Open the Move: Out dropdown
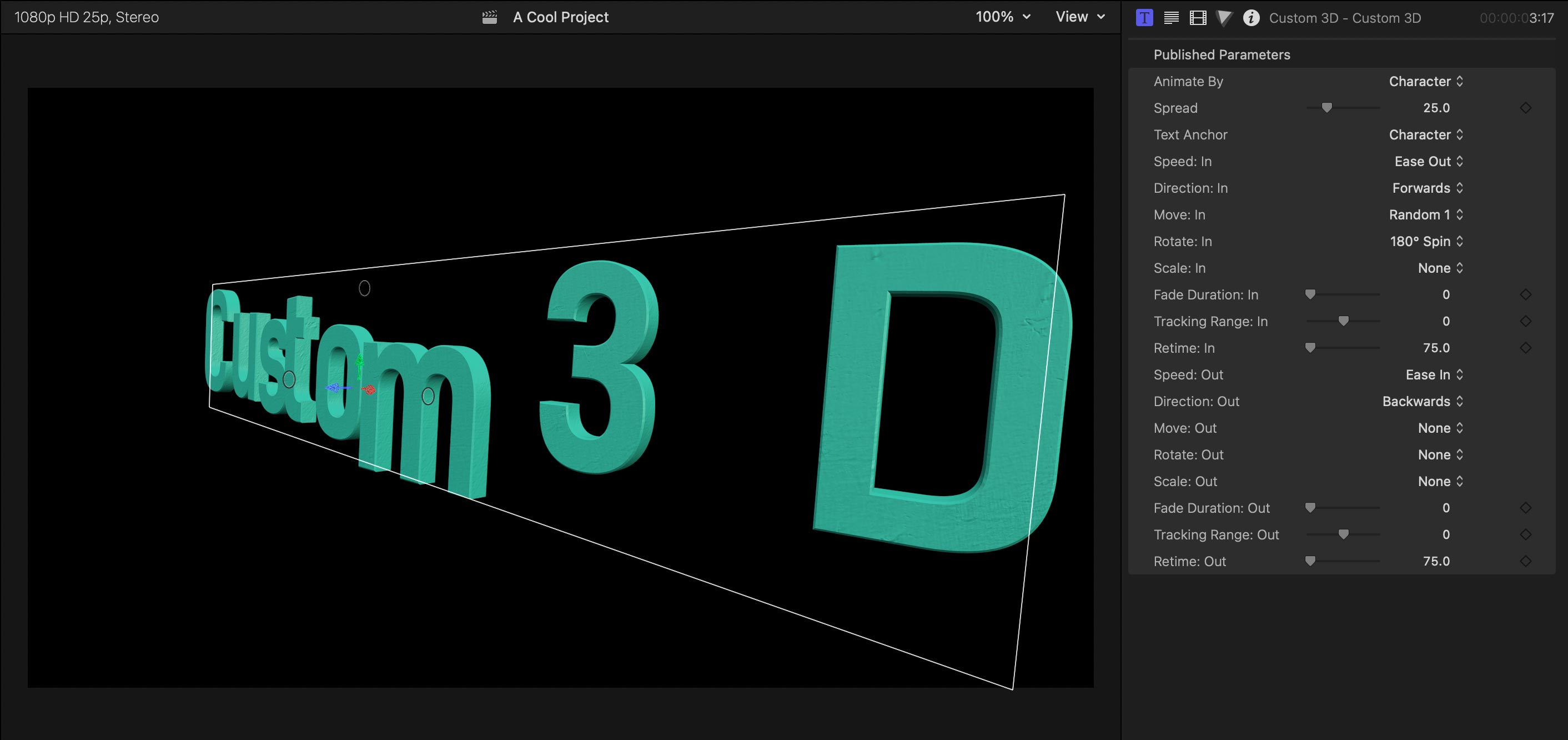Image resolution: width=1568 pixels, height=740 pixels. [1440, 428]
